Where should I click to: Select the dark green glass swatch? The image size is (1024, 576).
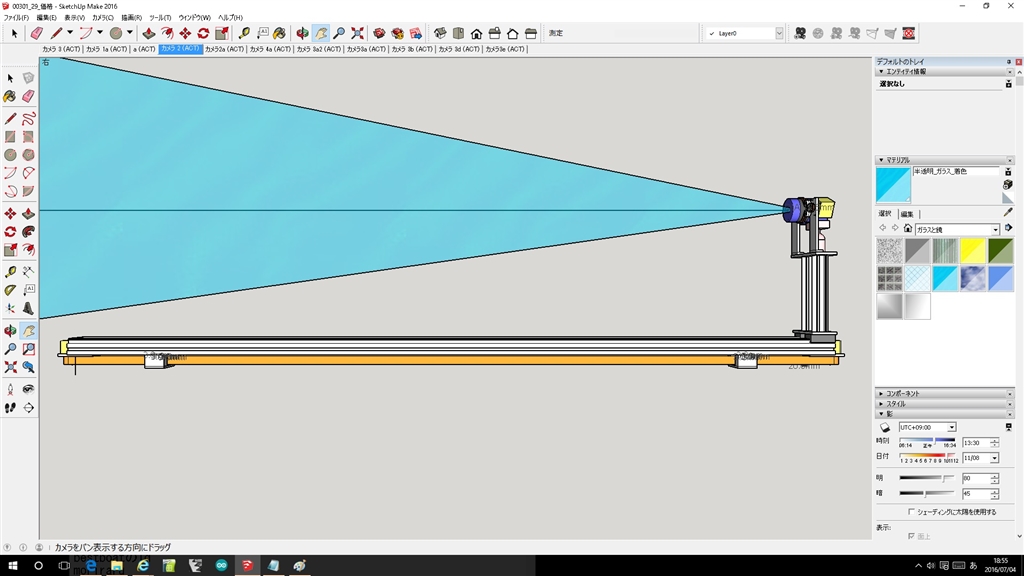[x=1000, y=251]
